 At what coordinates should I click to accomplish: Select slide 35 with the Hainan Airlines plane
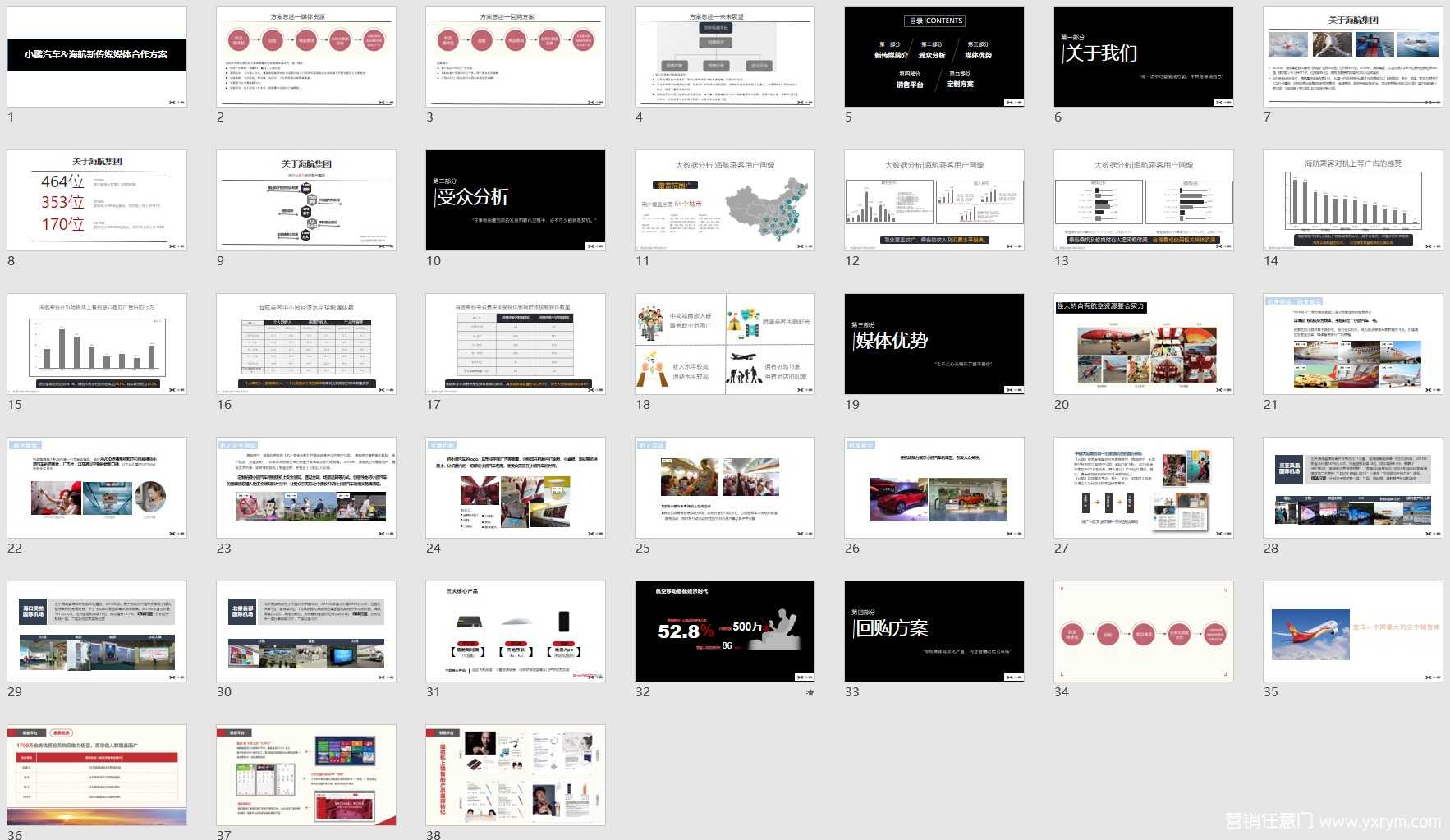tap(1353, 631)
